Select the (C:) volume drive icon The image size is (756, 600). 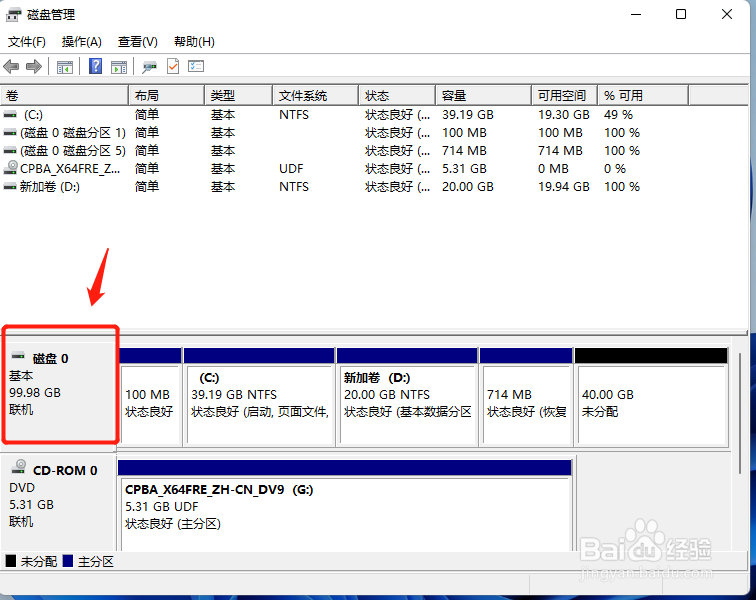(x=10, y=115)
